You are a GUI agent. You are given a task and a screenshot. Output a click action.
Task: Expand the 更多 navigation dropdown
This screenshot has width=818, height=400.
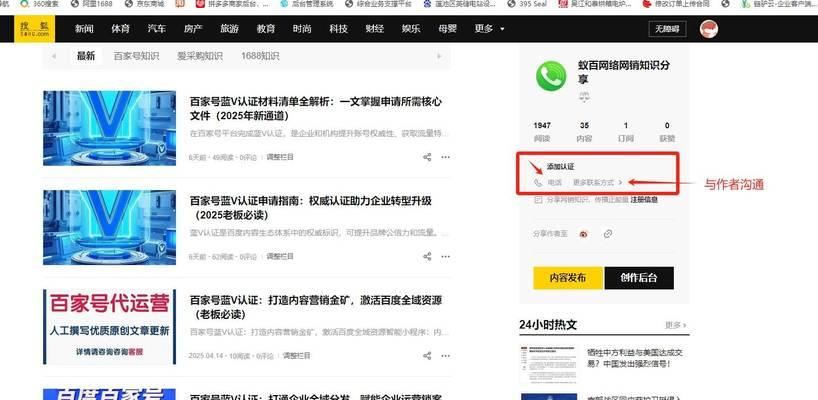489,29
